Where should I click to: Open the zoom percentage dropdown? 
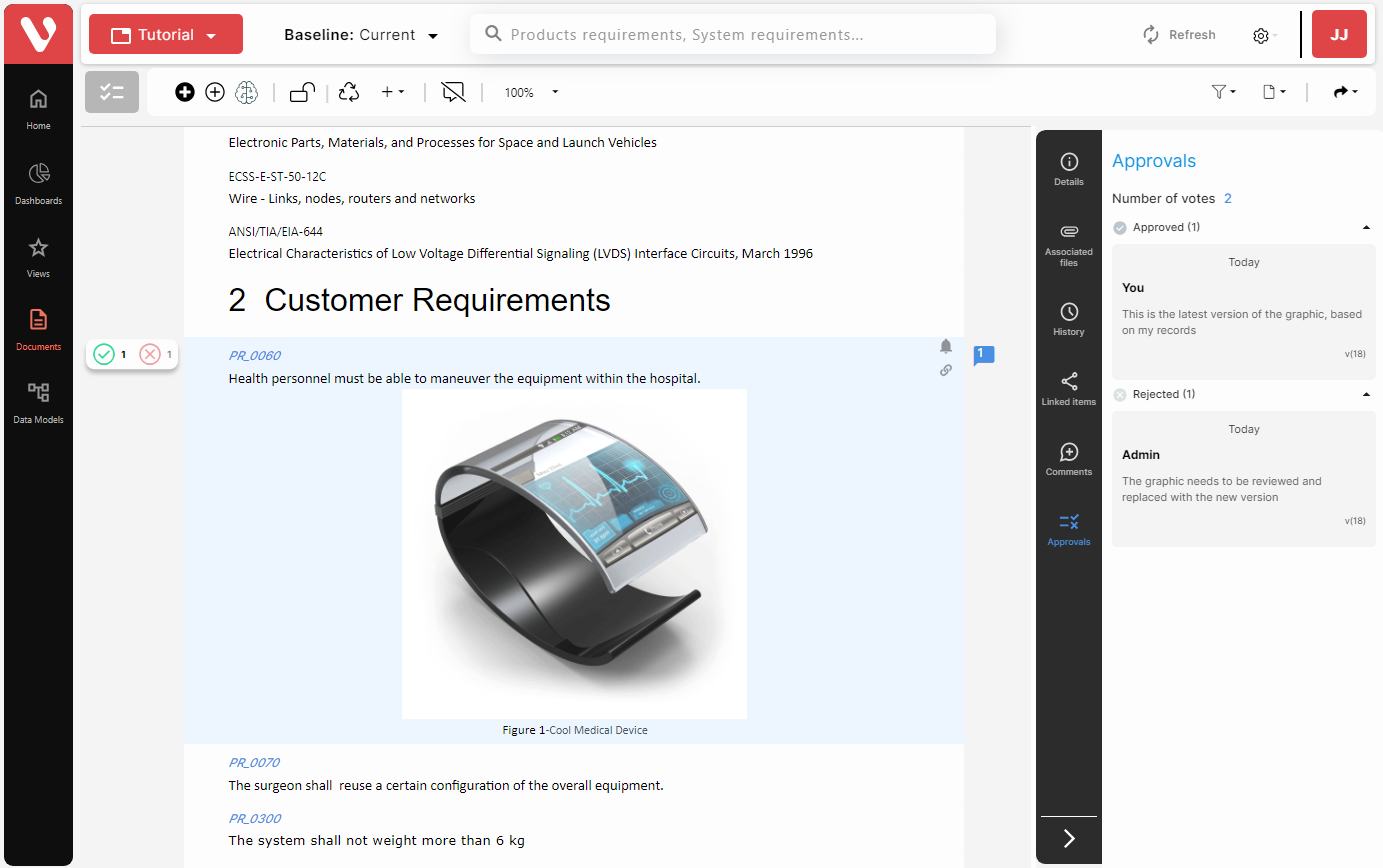click(529, 92)
